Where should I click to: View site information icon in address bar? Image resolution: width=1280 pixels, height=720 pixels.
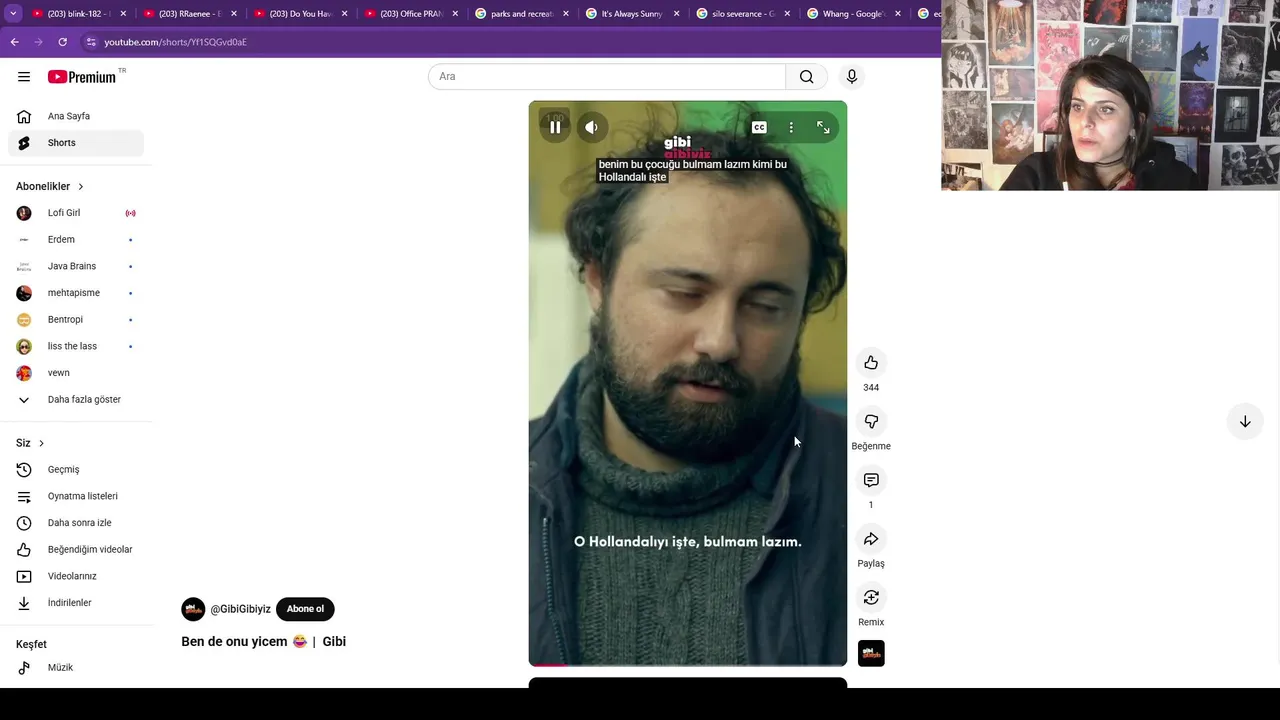pos(91,42)
